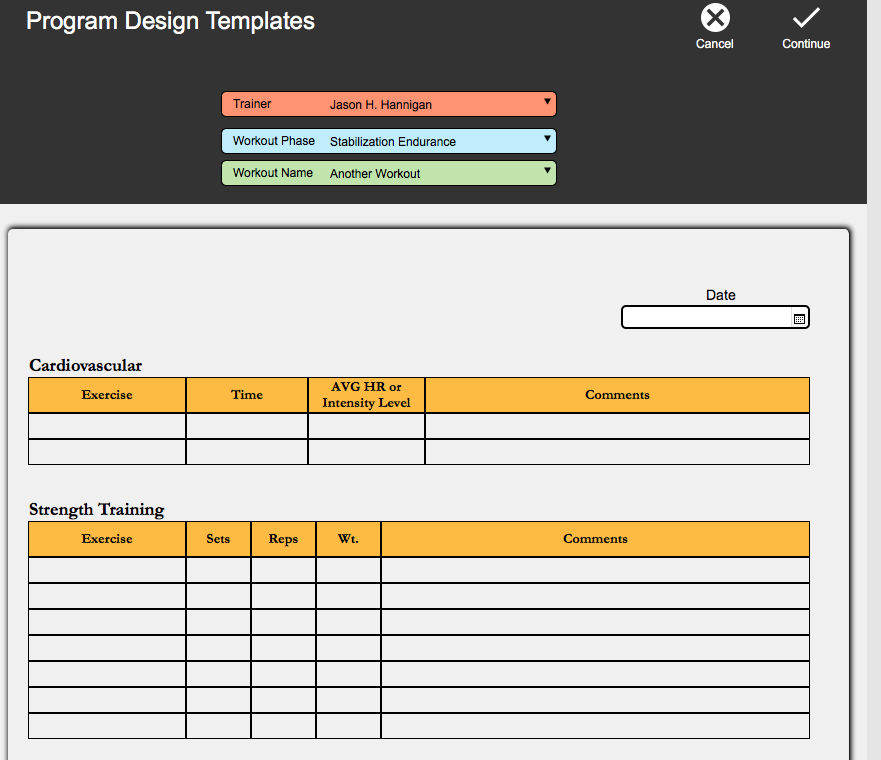Viewport: 881px width, 760px height.
Task: Click the Time column header
Action: click(x=247, y=395)
